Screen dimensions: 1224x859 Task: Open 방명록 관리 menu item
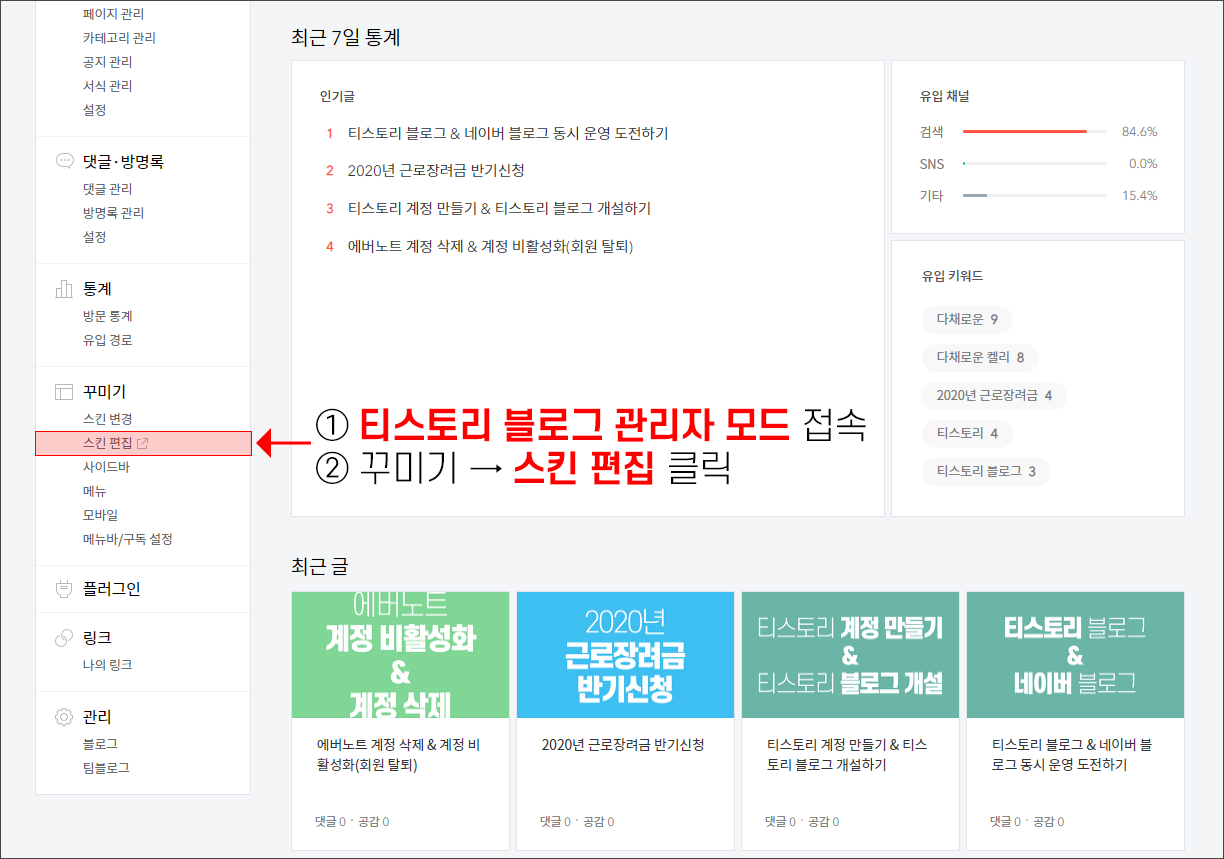[113, 213]
